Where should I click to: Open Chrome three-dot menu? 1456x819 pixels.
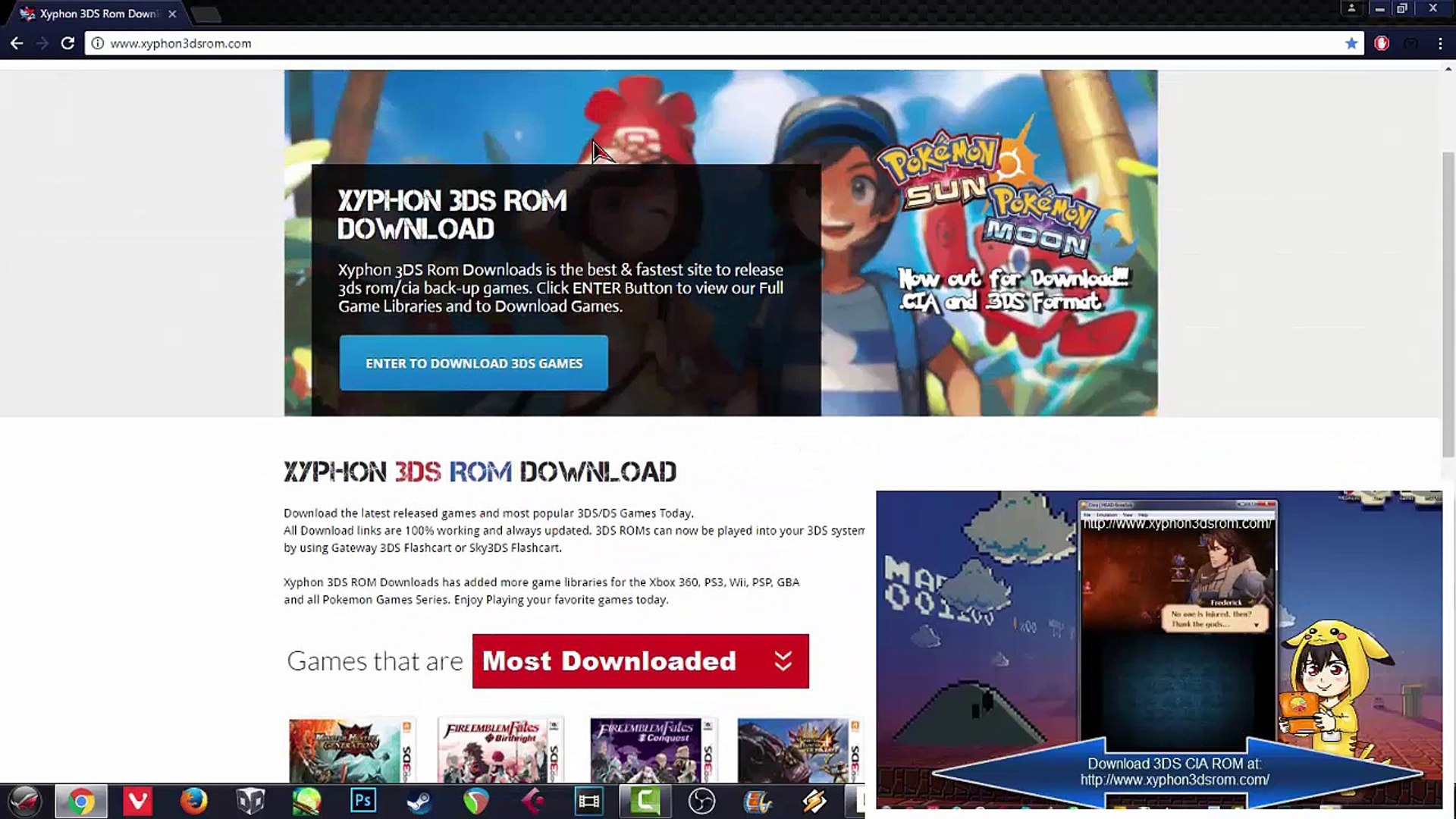coord(1440,43)
